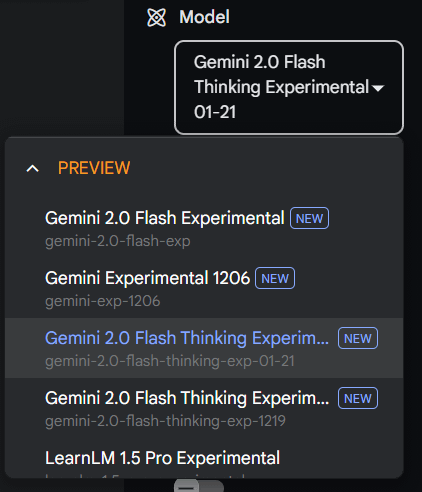Select Gemini 2.0 Flash Experimental model
This screenshot has width=422, height=492.
click(x=204, y=228)
